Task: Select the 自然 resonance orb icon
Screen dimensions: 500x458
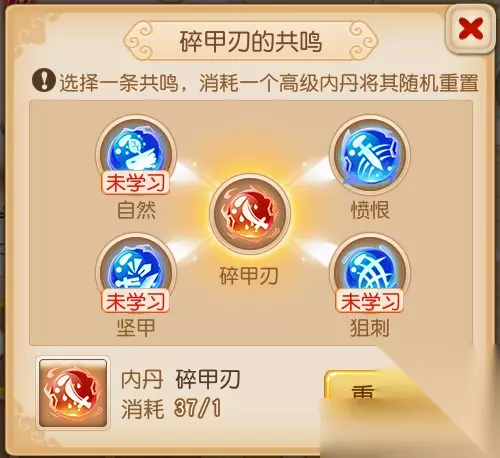Action: point(136,153)
